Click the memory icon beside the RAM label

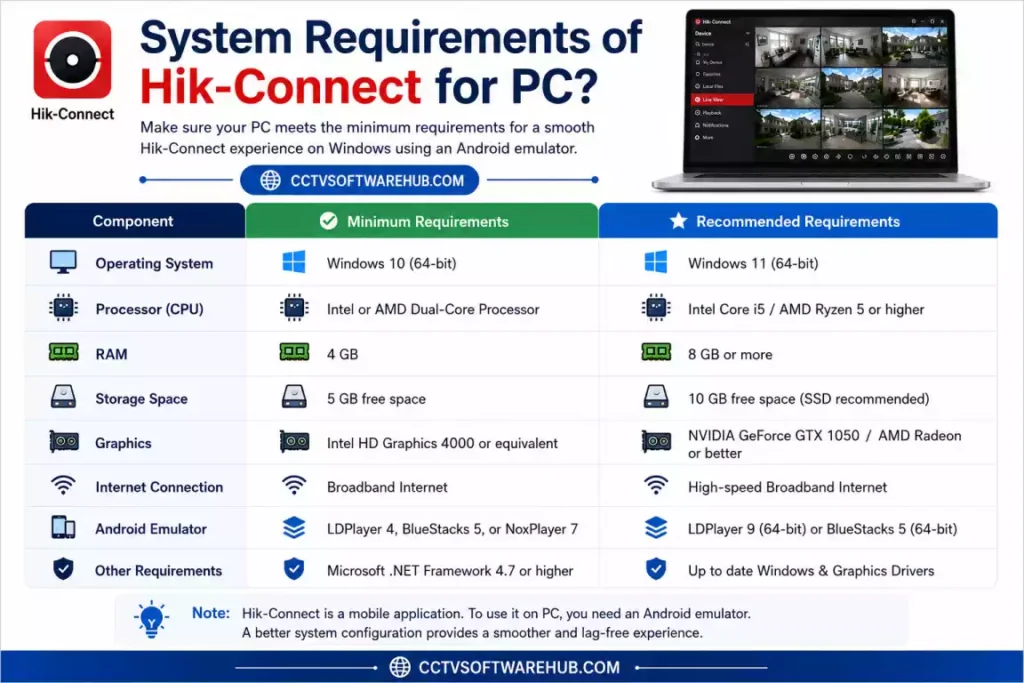pyautogui.click(x=63, y=353)
